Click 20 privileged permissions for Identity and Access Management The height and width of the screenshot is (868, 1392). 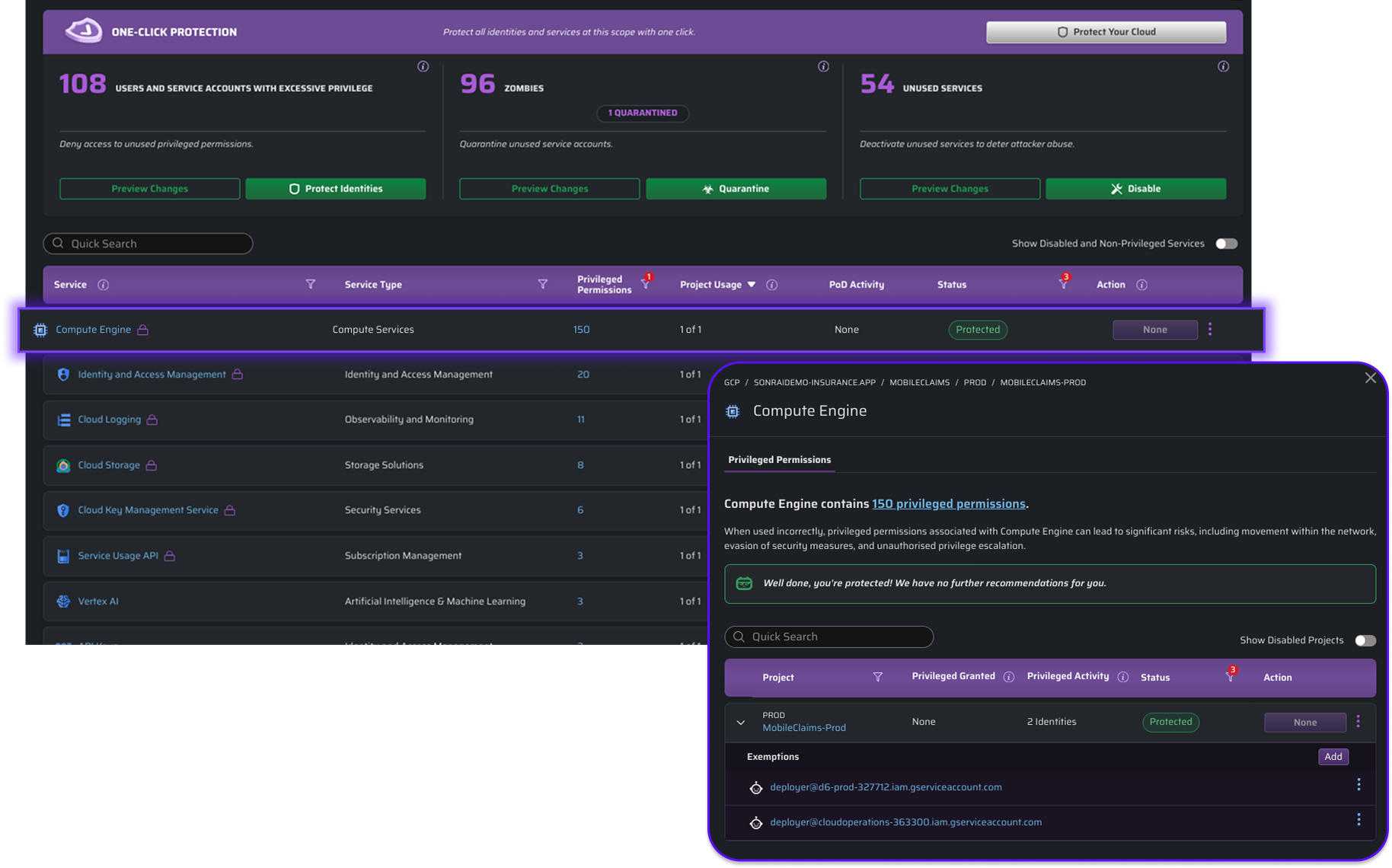[x=583, y=375]
